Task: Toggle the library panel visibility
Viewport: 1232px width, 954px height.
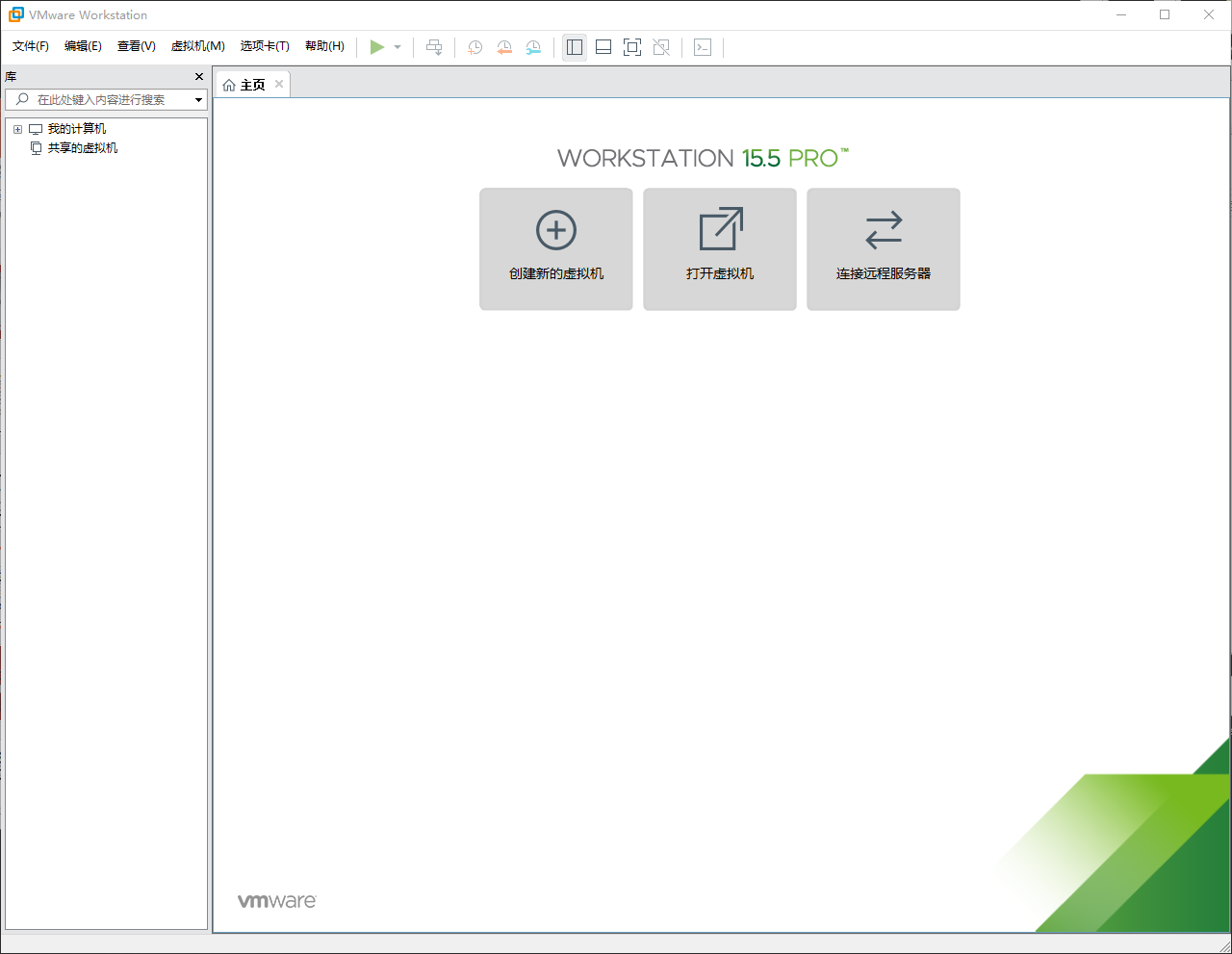Action: [x=574, y=46]
